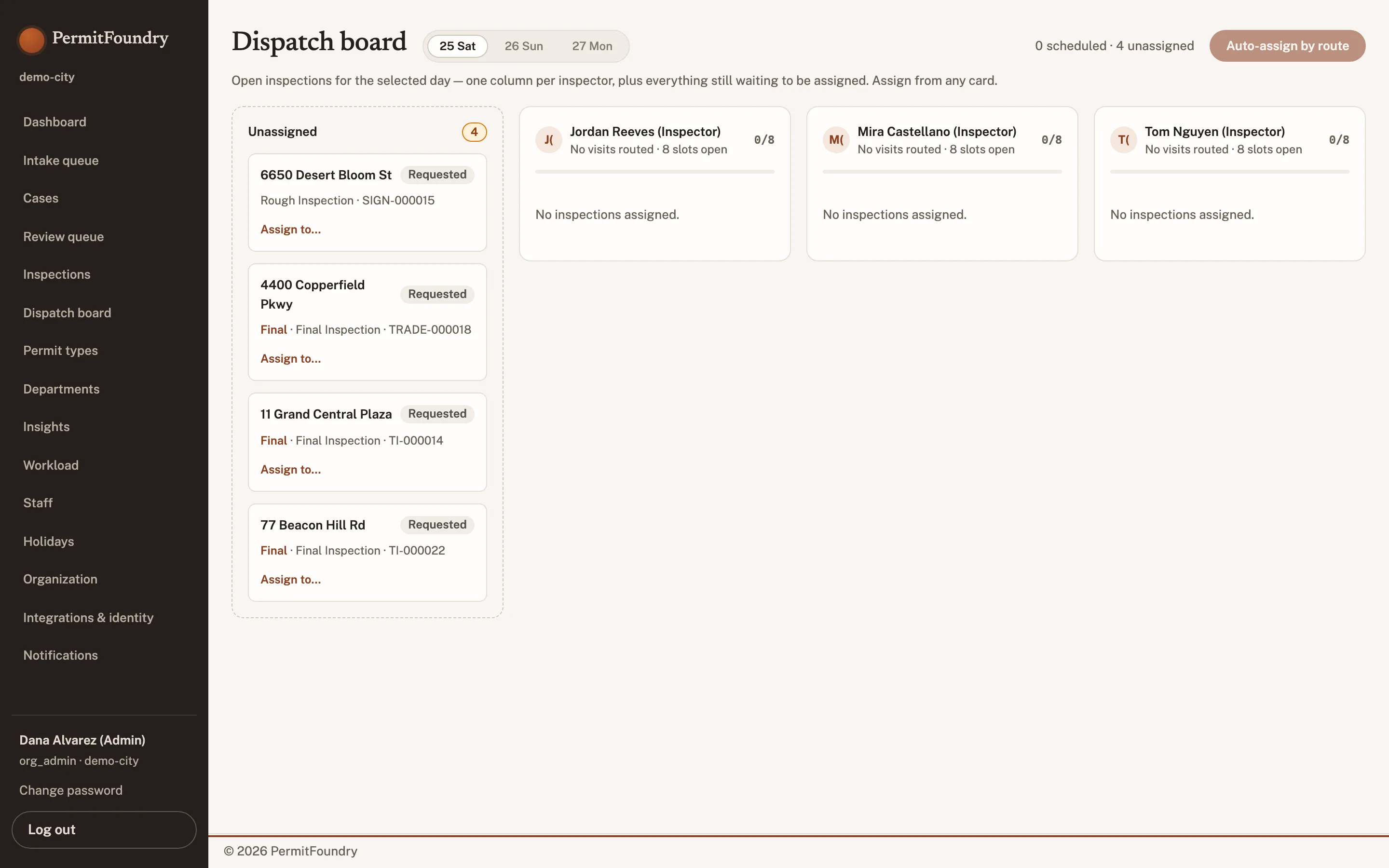Click the TI-000022 case reference line
The width and height of the screenshot is (1389, 868).
coord(353,551)
